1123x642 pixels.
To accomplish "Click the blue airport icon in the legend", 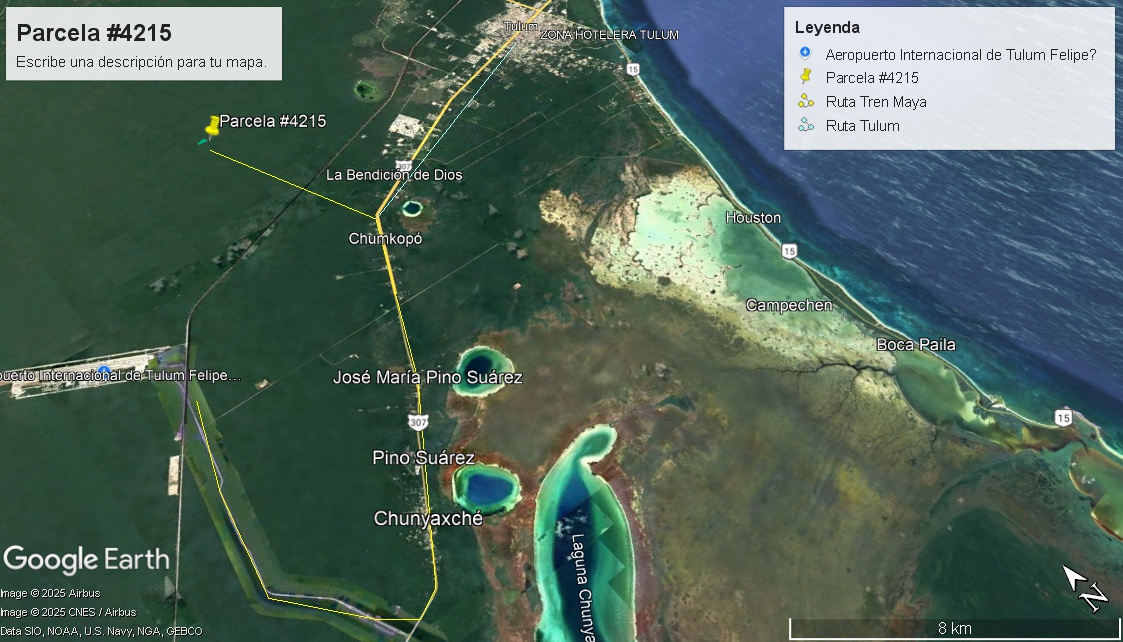I will 805,54.
